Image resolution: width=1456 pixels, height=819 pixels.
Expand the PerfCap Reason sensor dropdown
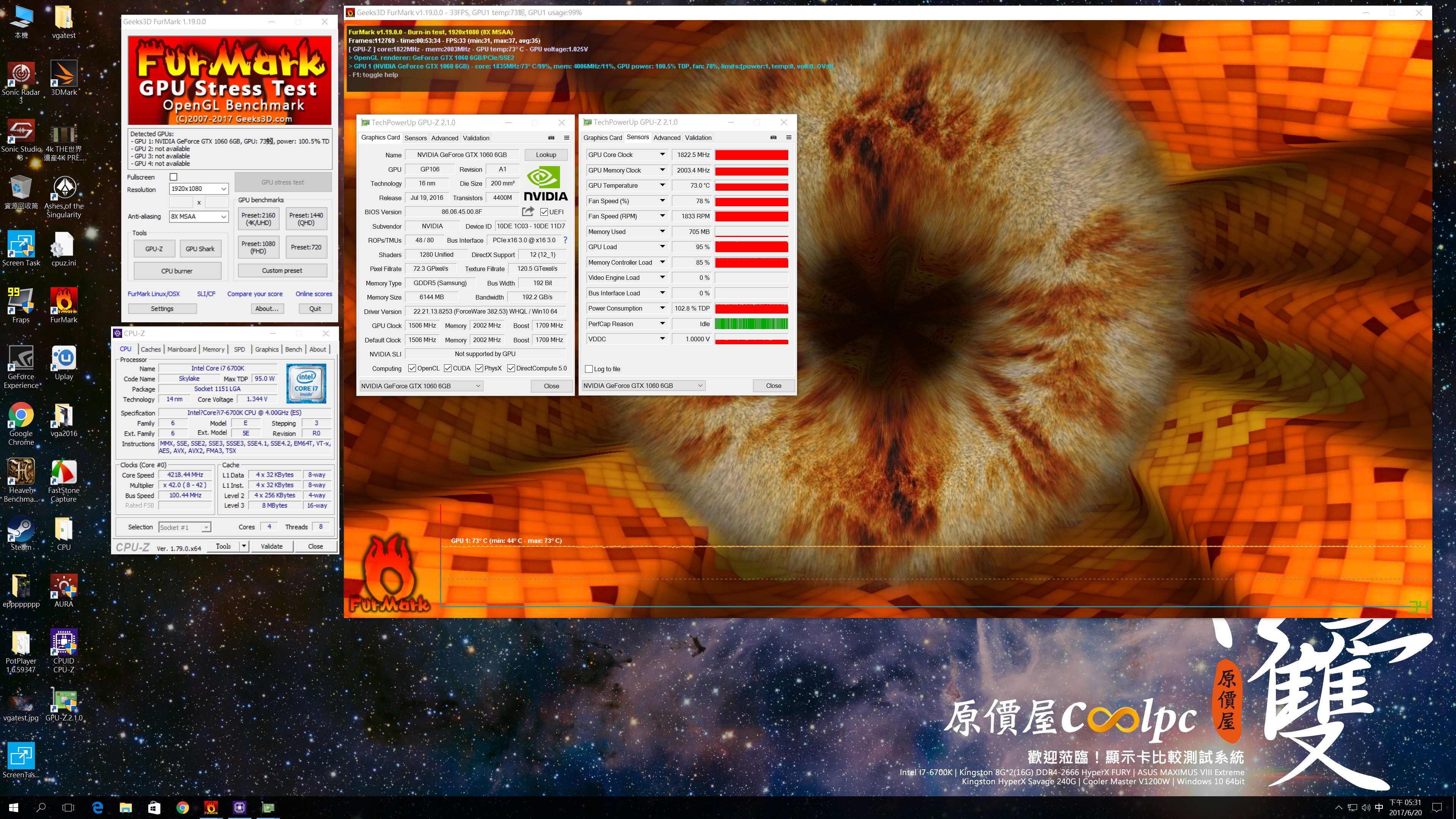click(x=662, y=324)
